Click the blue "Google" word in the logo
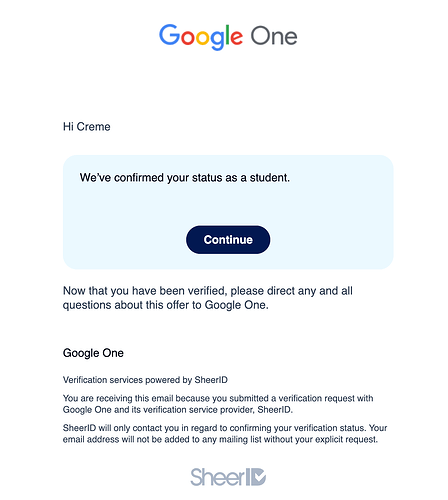The width and height of the screenshot is (448, 500). click(x=201, y=37)
